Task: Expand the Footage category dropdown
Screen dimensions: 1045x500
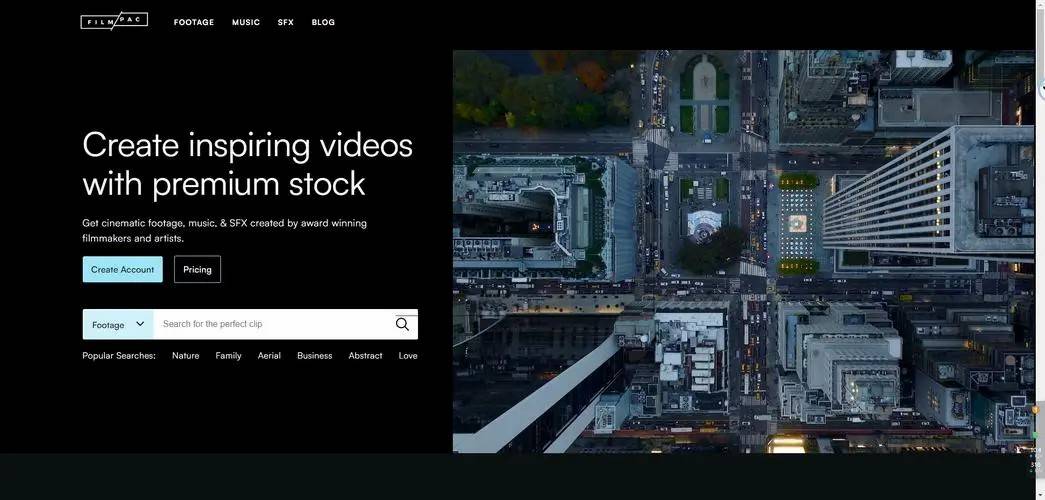Action: [118, 324]
